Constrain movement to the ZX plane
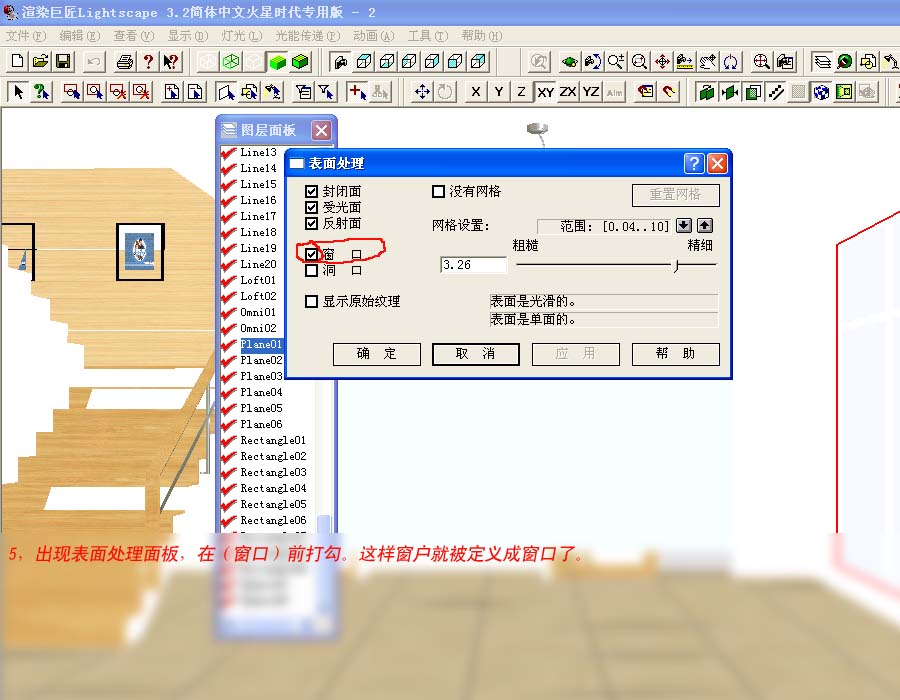 click(568, 91)
